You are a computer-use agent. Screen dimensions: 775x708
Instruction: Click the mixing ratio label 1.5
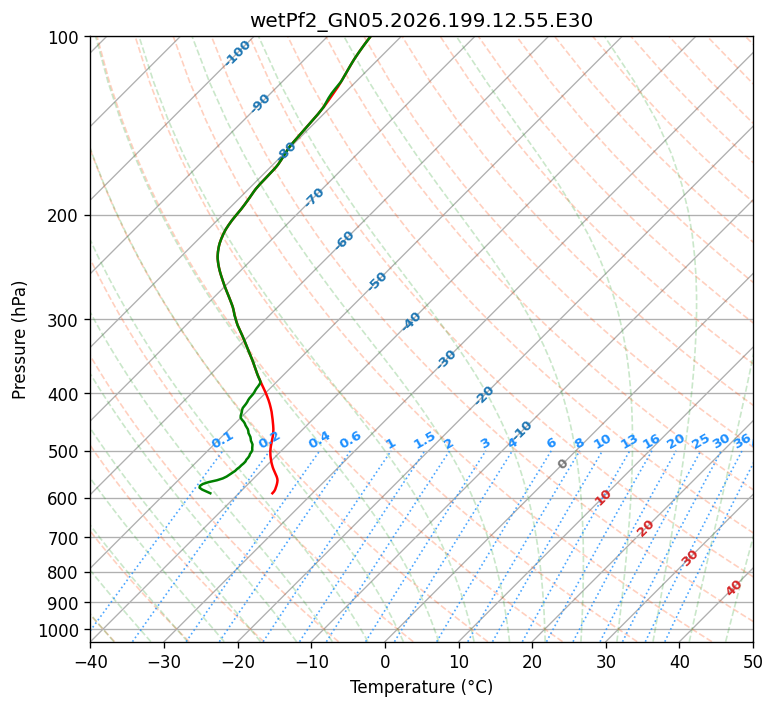[x=425, y=440]
